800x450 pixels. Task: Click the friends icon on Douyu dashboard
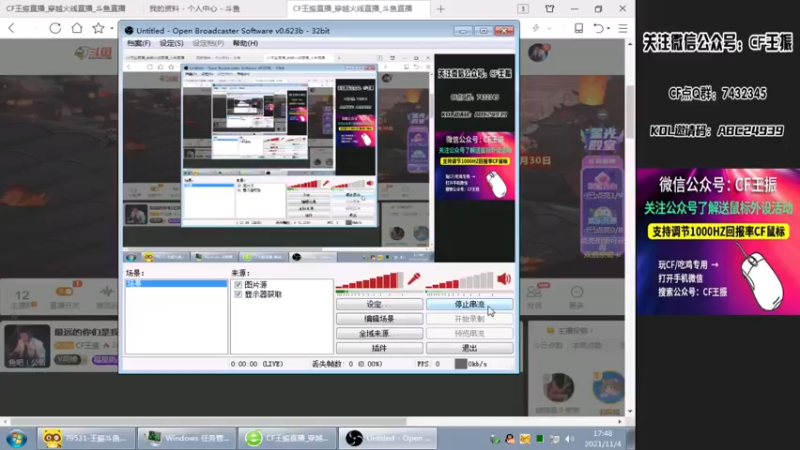[534, 292]
